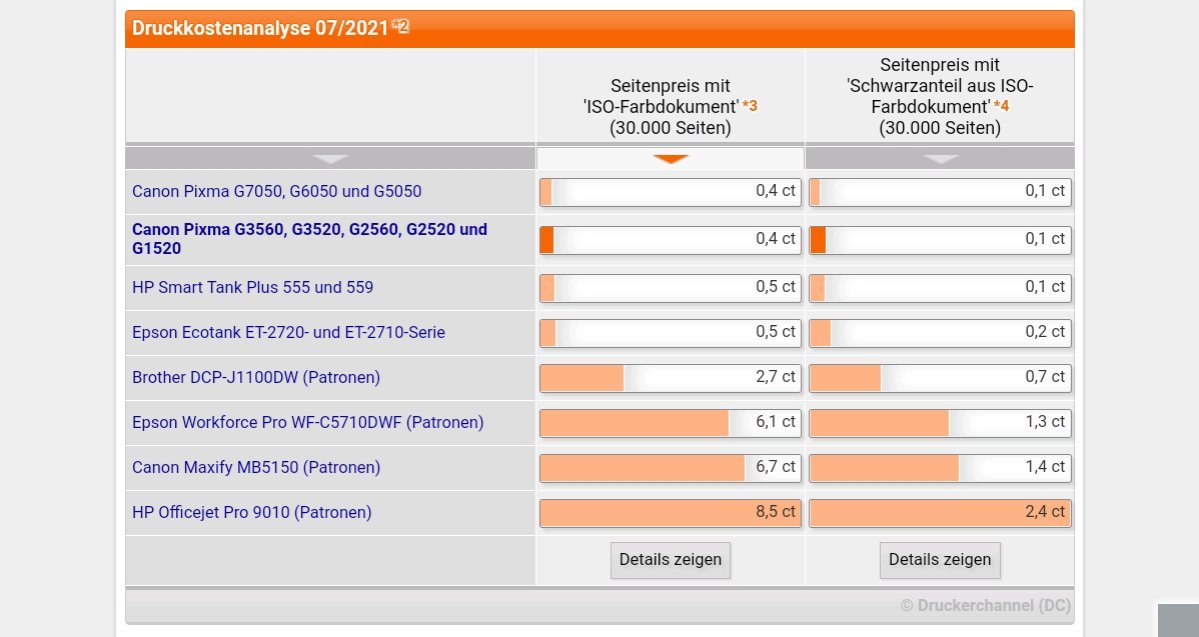Open Epson Ecotank ET-2720 und ET-2710-Serie link
The image size is (1199, 637).
(x=288, y=333)
